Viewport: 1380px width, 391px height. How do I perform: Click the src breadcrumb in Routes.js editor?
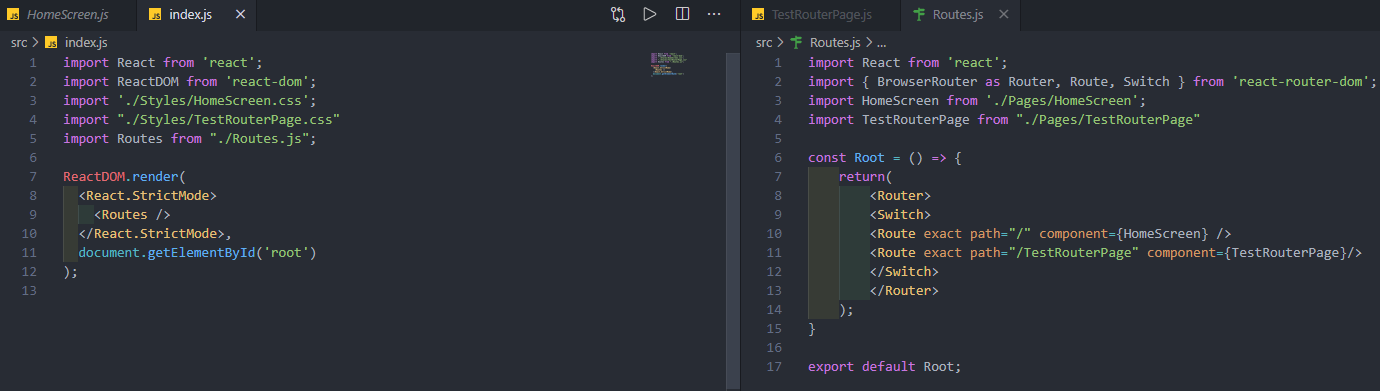(764, 43)
